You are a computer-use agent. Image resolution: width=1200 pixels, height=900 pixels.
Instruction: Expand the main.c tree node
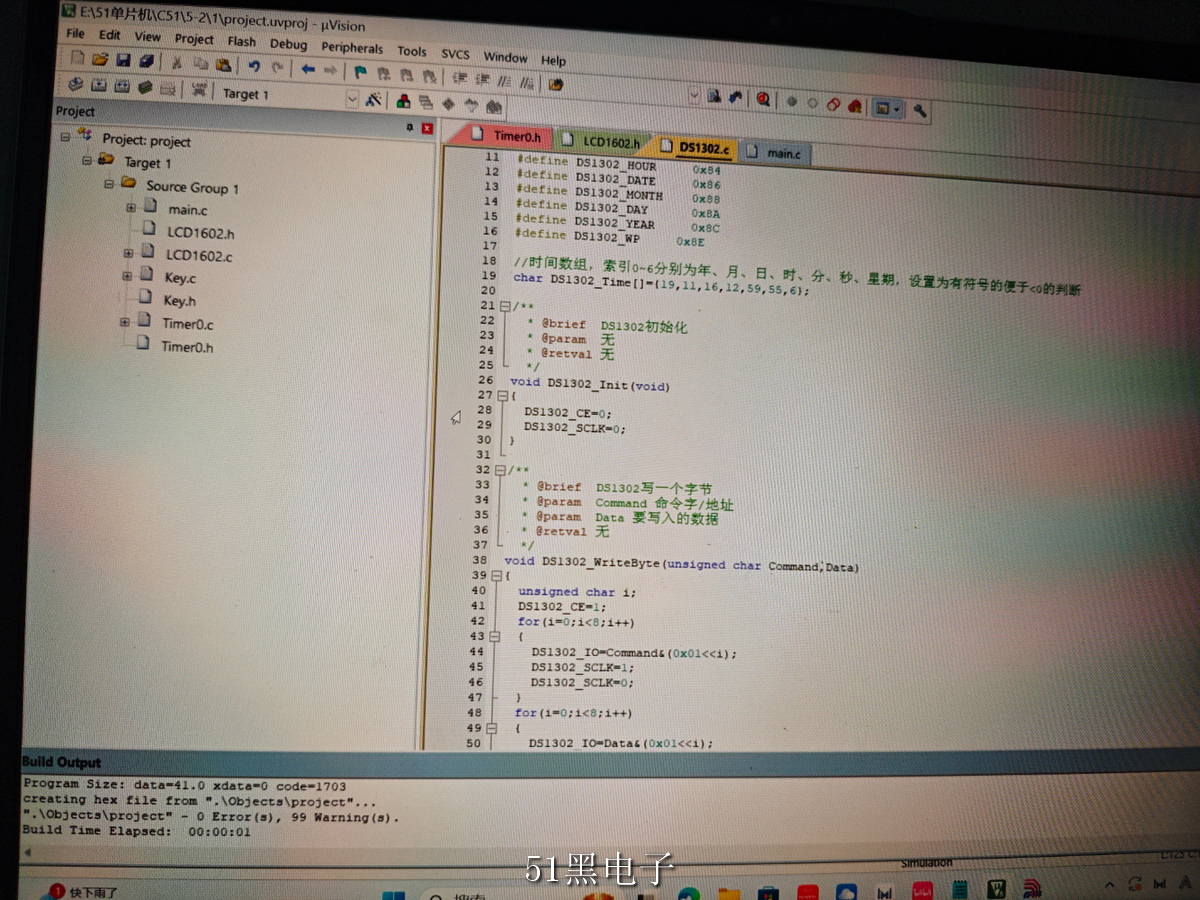[x=131, y=208]
